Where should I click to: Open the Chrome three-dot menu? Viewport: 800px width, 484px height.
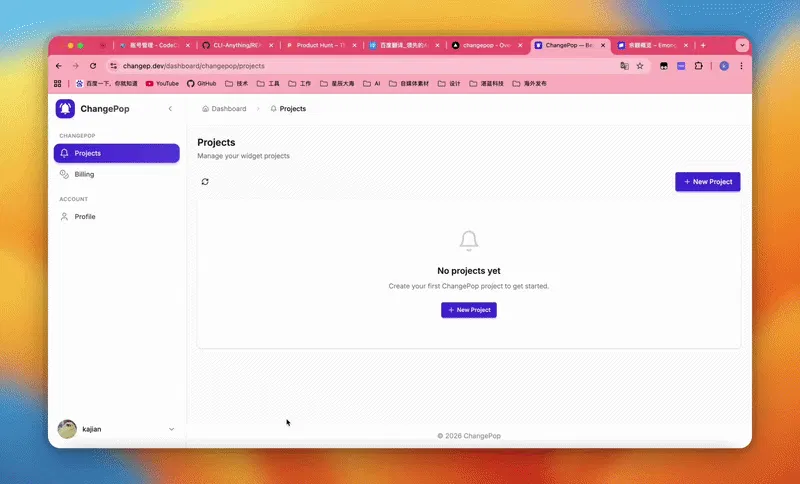[741, 66]
